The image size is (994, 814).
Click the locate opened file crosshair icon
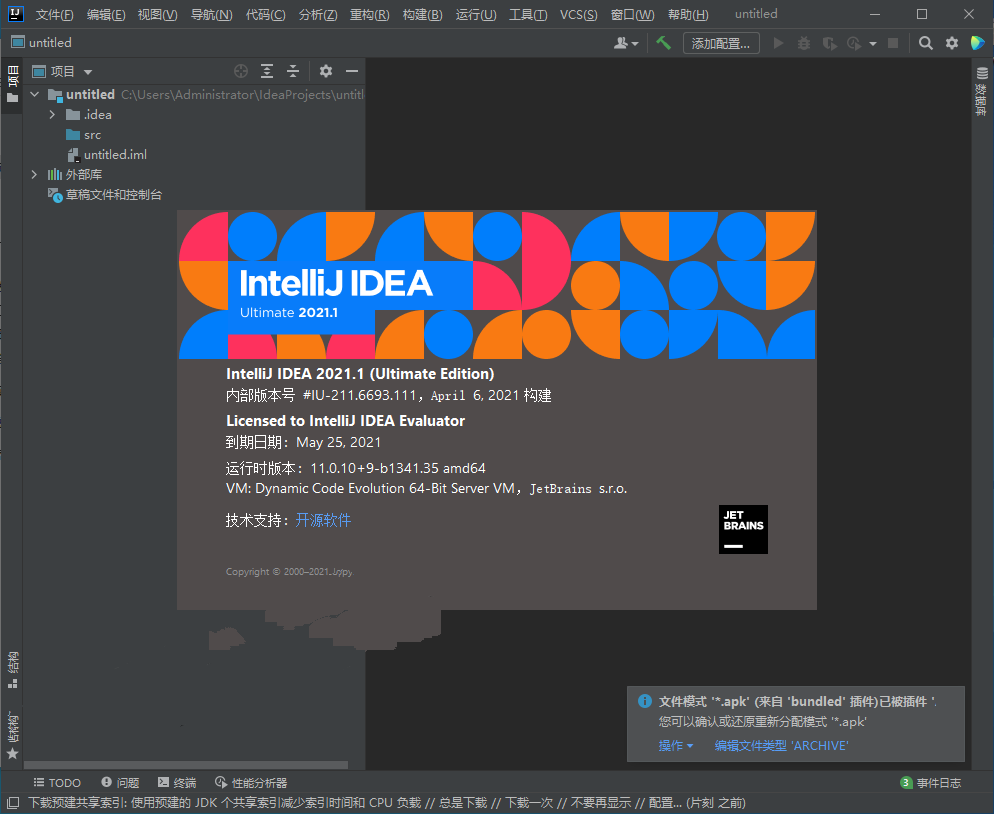[x=241, y=71]
